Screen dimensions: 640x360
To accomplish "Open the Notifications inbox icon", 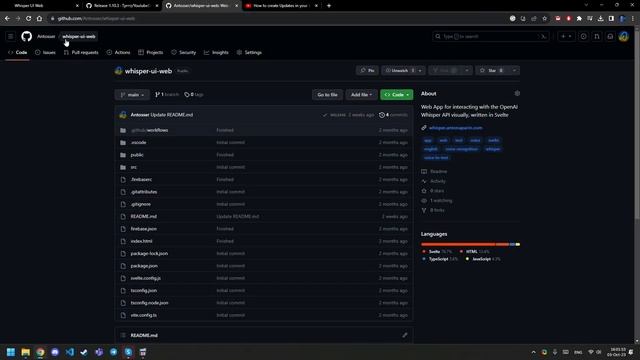I will tap(610, 36).
